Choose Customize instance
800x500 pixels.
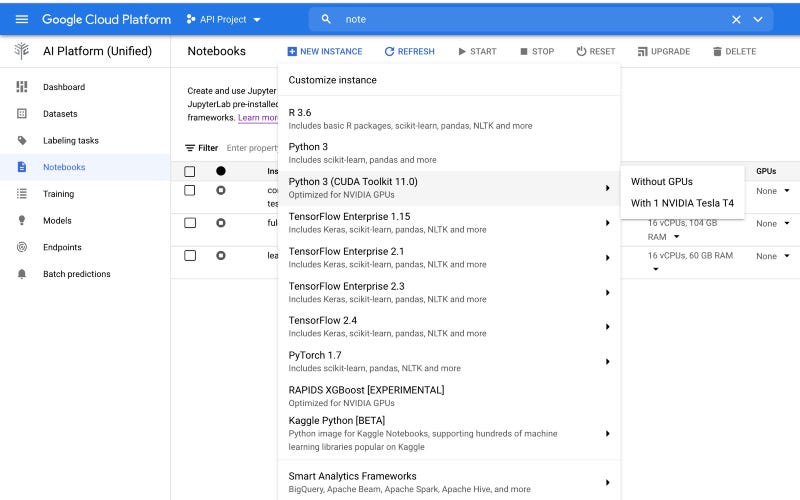[449, 80]
